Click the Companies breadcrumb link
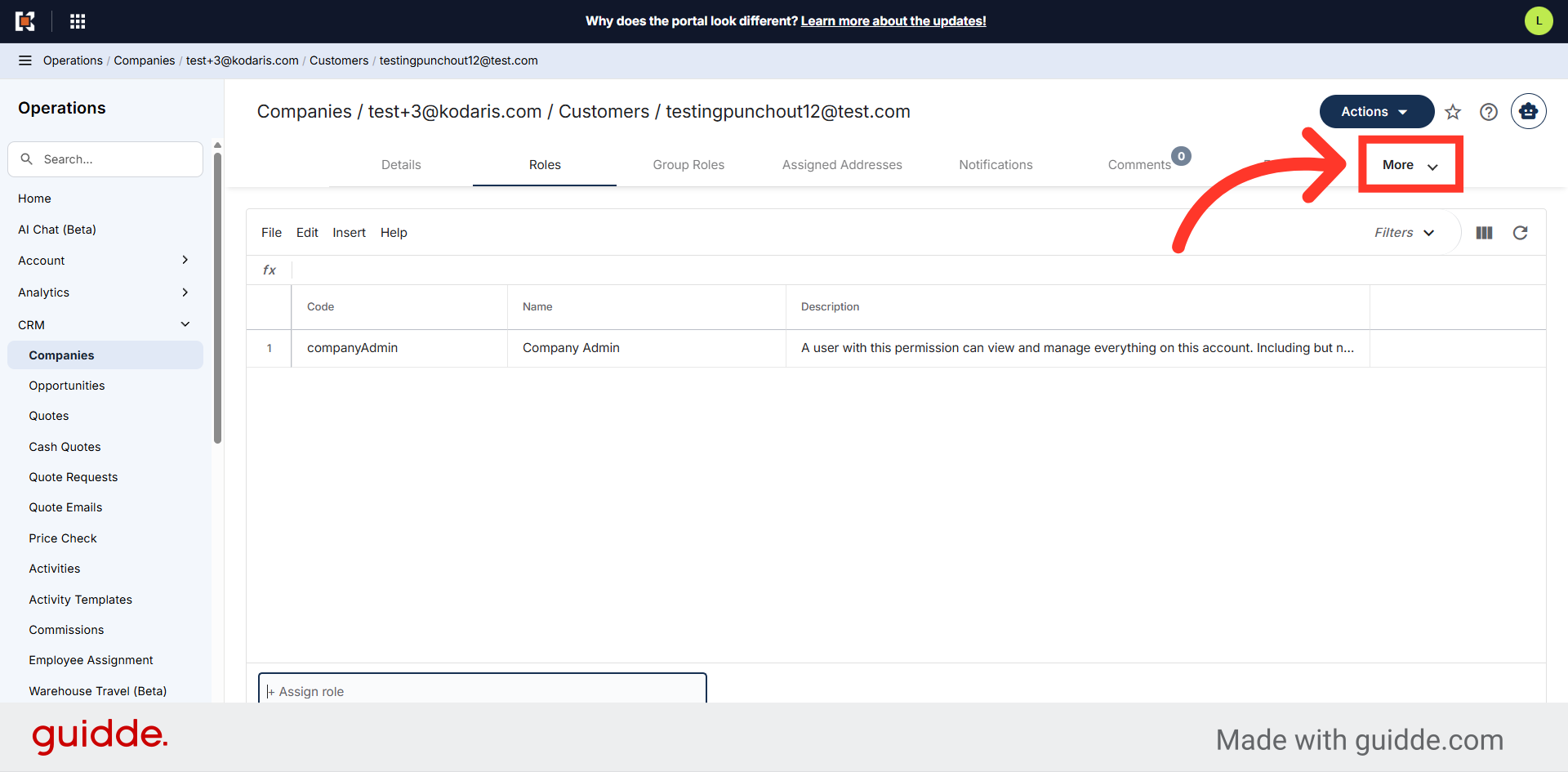 tap(145, 60)
